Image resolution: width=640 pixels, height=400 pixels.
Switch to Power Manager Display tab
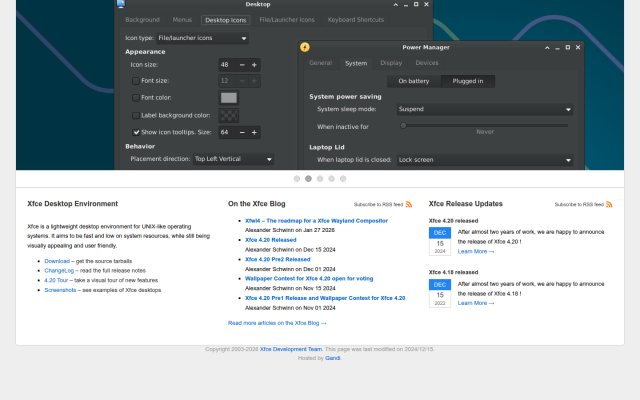(x=391, y=63)
